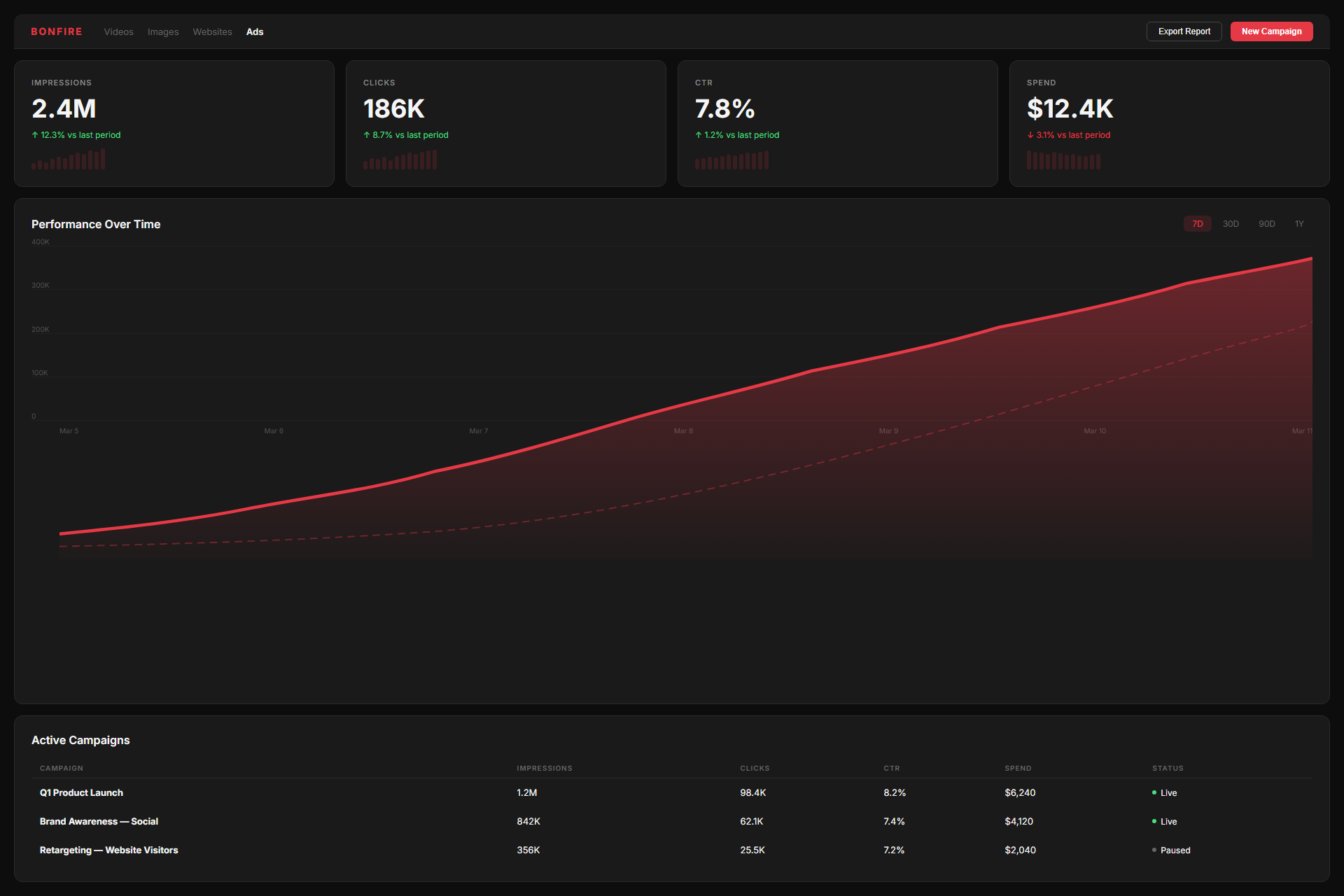Start a New Campaign
Viewport: 1344px width, 896px height.
coord(1271,31)
